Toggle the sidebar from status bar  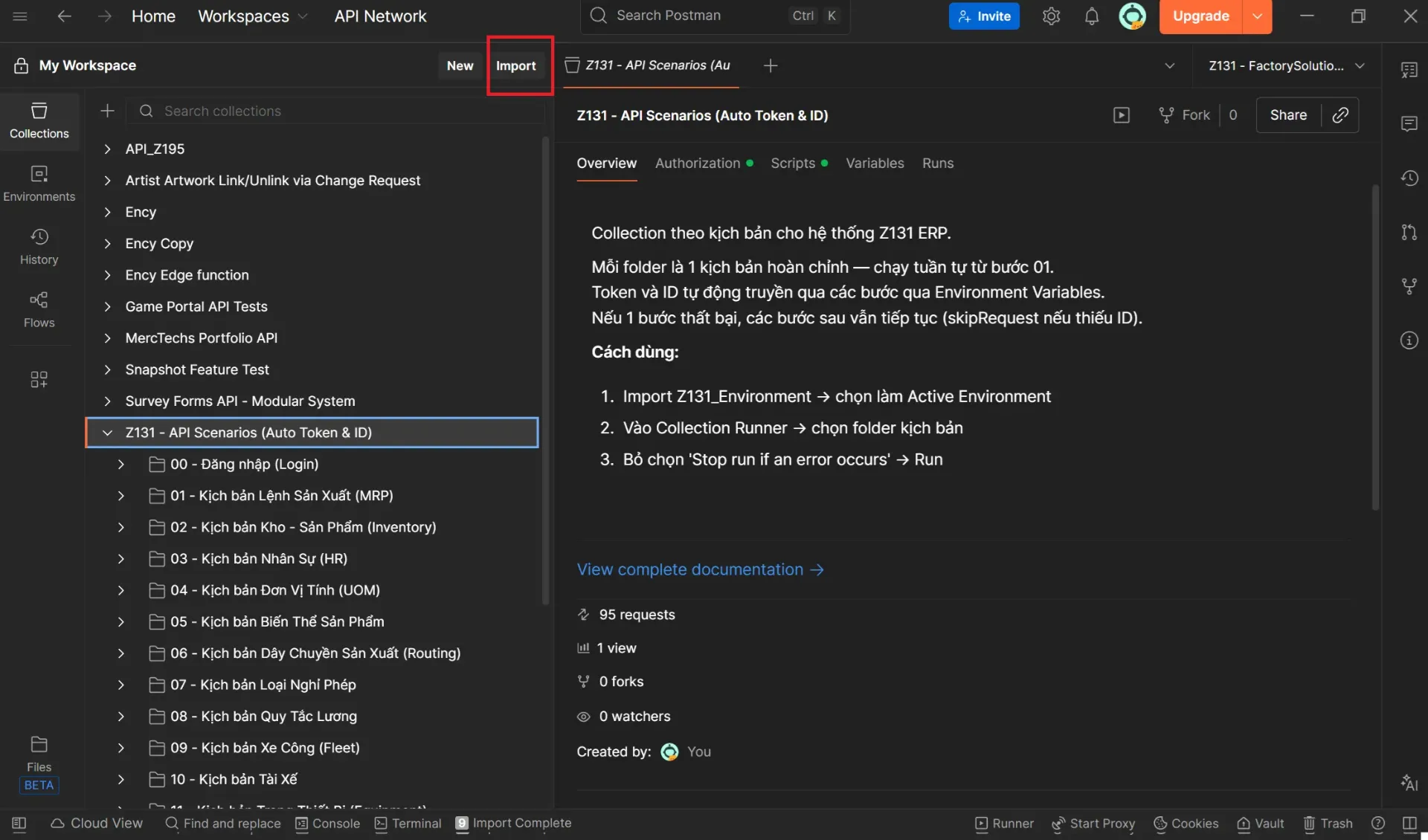click(x=19, y=824)
